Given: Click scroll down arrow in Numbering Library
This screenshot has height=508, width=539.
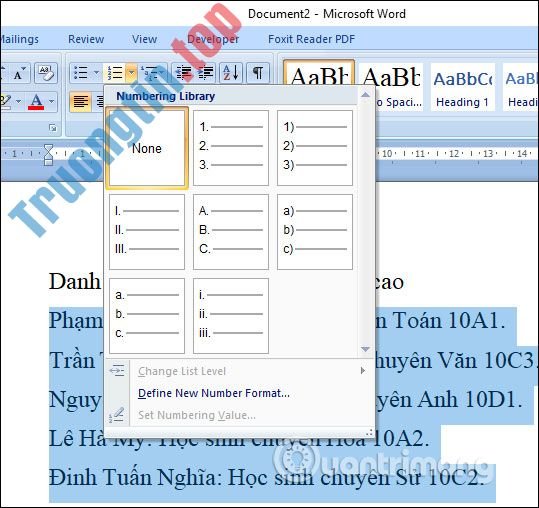Looking at the screenshot, I should click(365, 349).
